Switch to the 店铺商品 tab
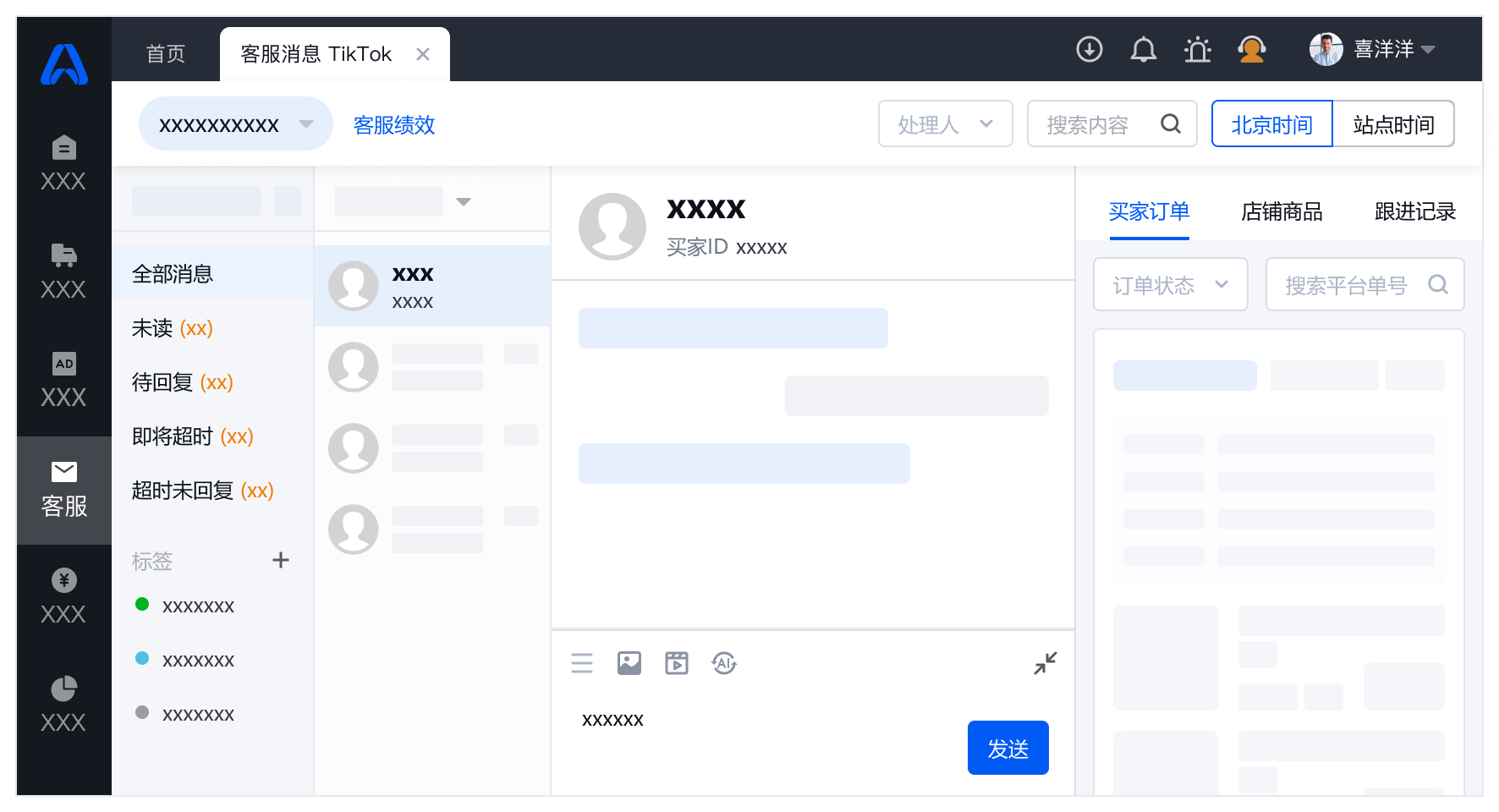 pyautogui.click(x=1282, y=211)
